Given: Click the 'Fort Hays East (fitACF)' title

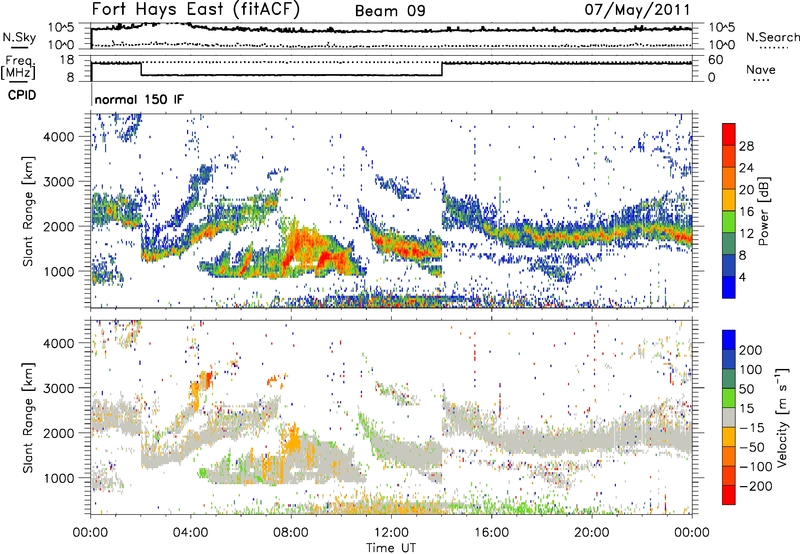Looking at the screenshot, I should pos(196,9).
